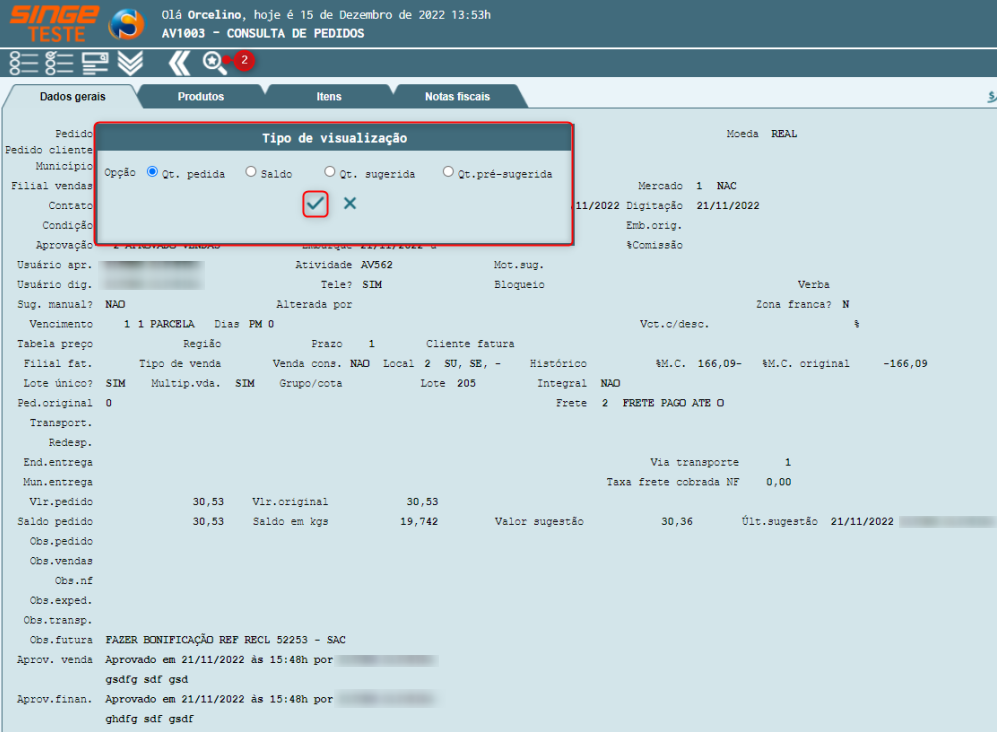Click the Singe Teste logo
The height and width of the screenshot is (732, 997).
coord(54,23)
